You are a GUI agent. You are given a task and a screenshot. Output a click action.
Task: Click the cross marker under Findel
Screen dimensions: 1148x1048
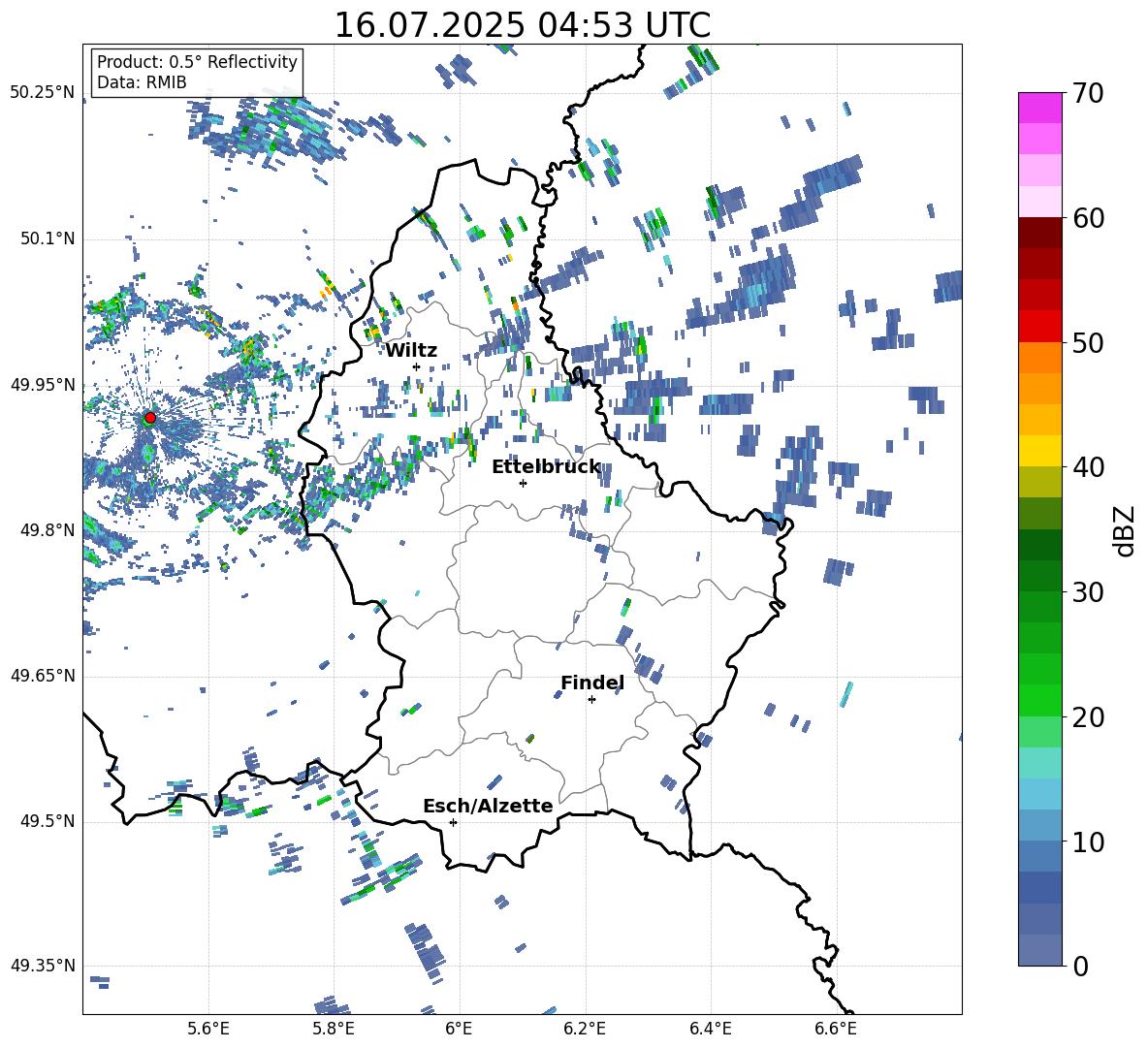point(591,700)
